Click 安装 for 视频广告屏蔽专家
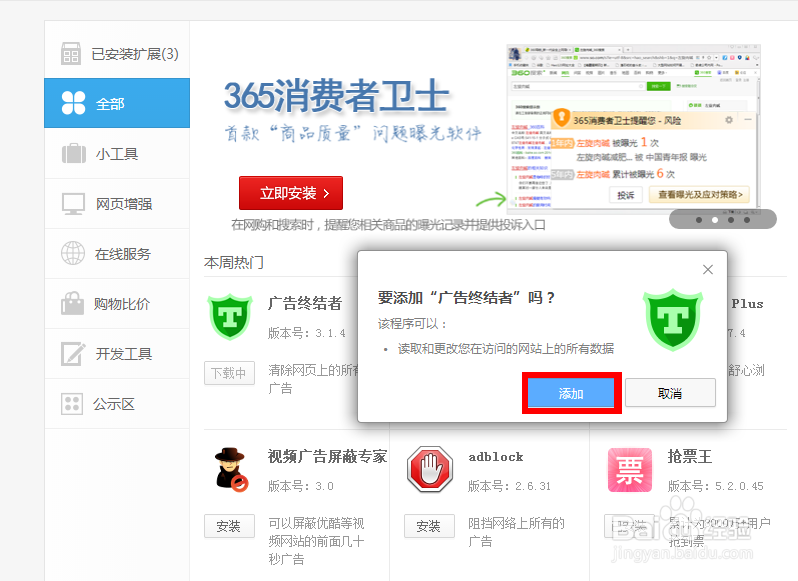This screenshot has height=581, width=798. point(230,526)
